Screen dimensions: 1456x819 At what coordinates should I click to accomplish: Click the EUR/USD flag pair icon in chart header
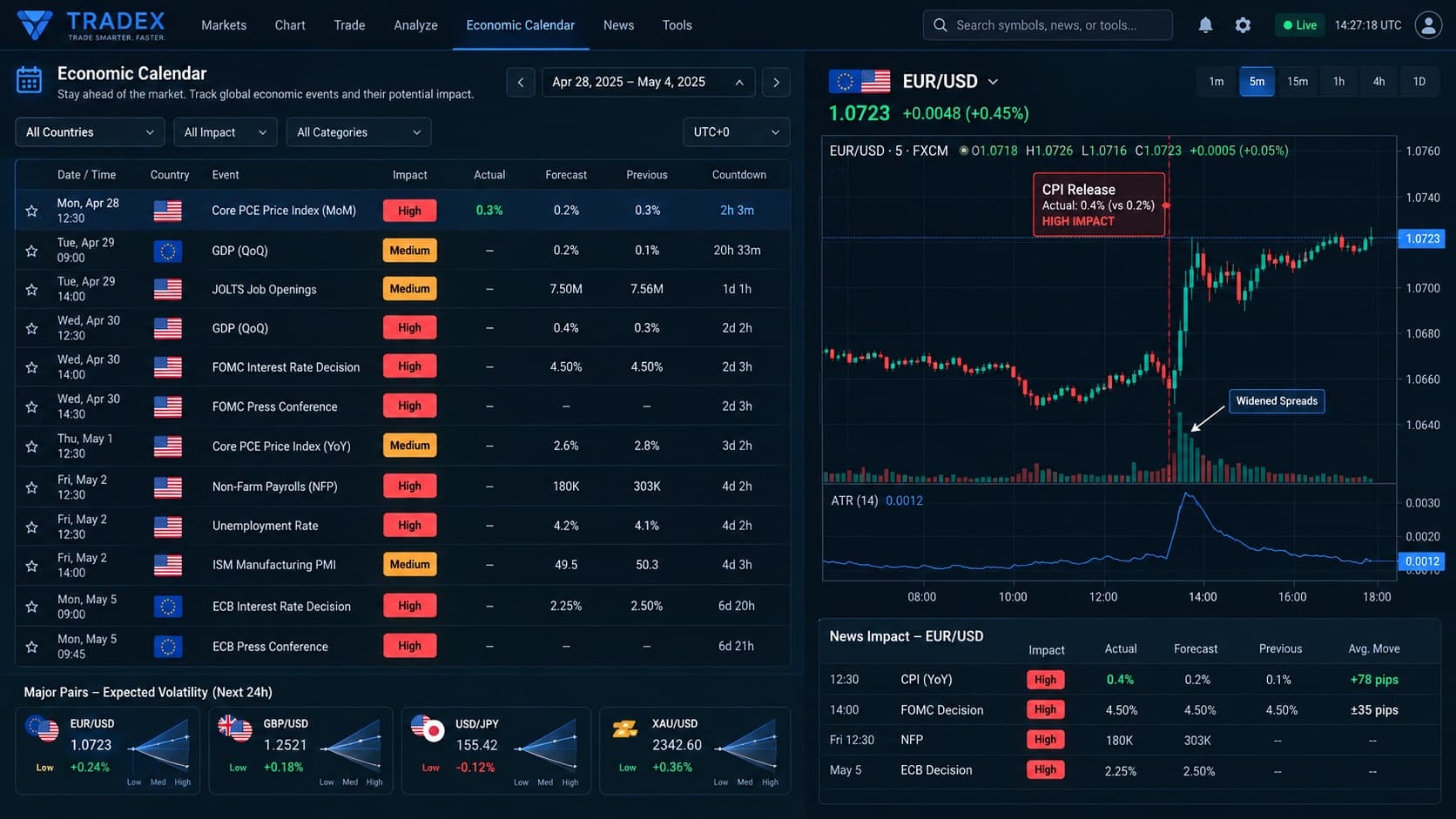[x=859, y=81]
